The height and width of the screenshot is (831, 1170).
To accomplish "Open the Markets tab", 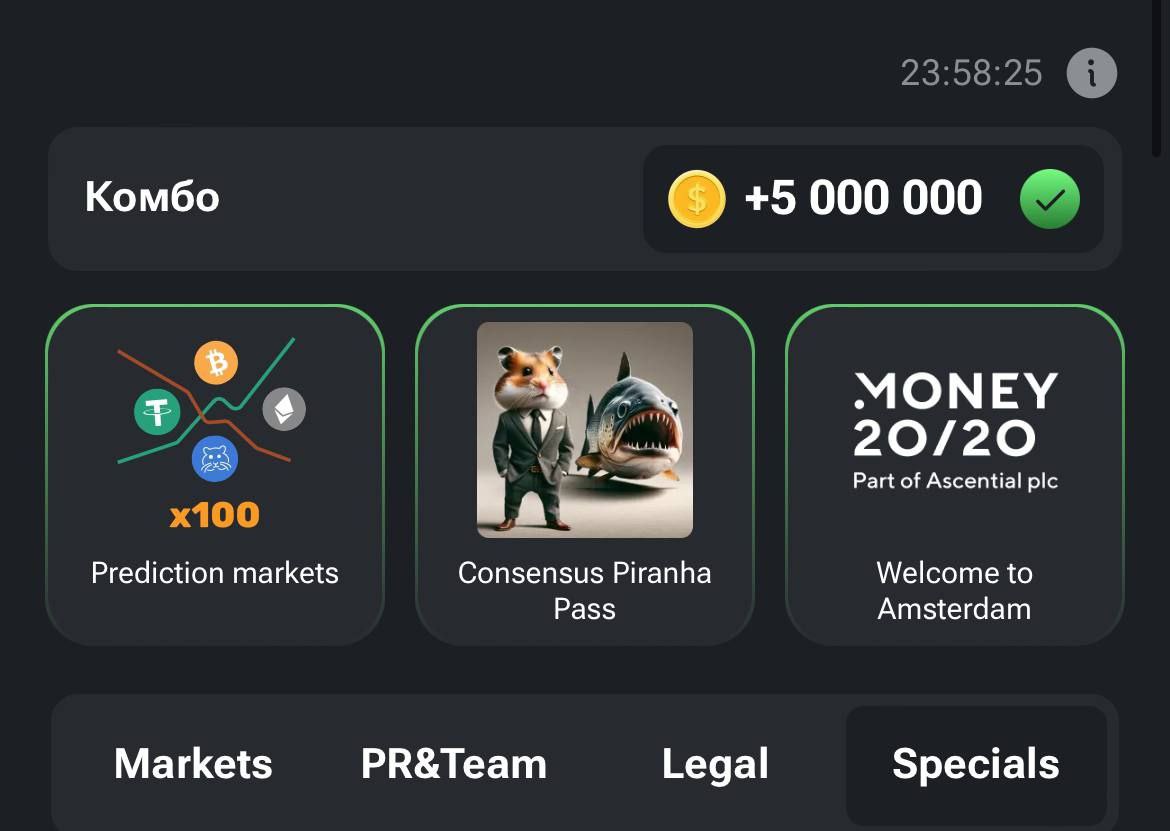I will (193, 764).
